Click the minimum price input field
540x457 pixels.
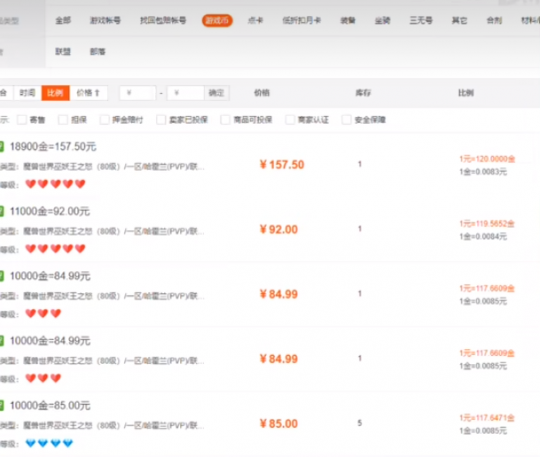click(x=137, y=93)
